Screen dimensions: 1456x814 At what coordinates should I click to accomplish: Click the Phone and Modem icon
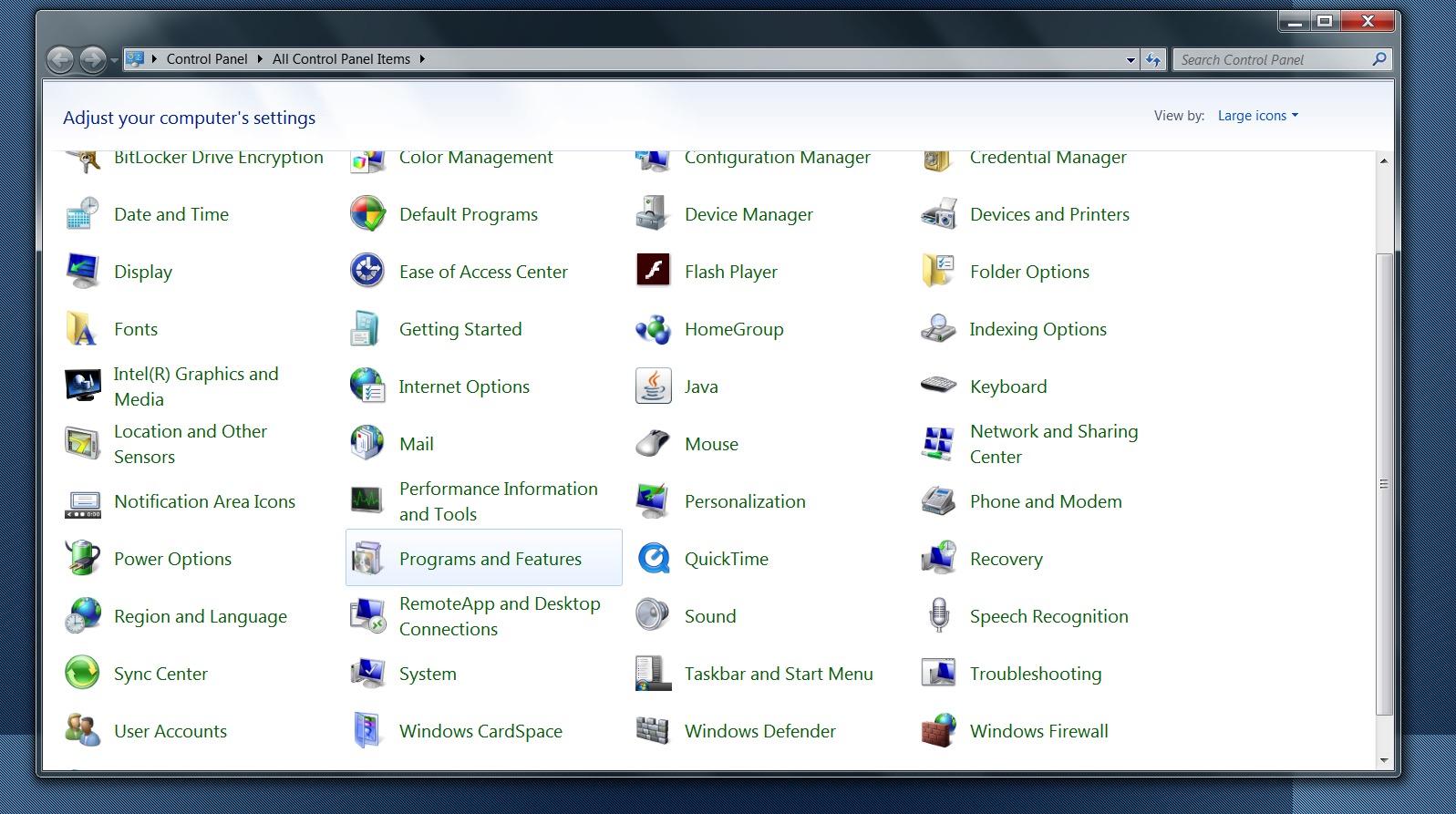coord(939,501)
